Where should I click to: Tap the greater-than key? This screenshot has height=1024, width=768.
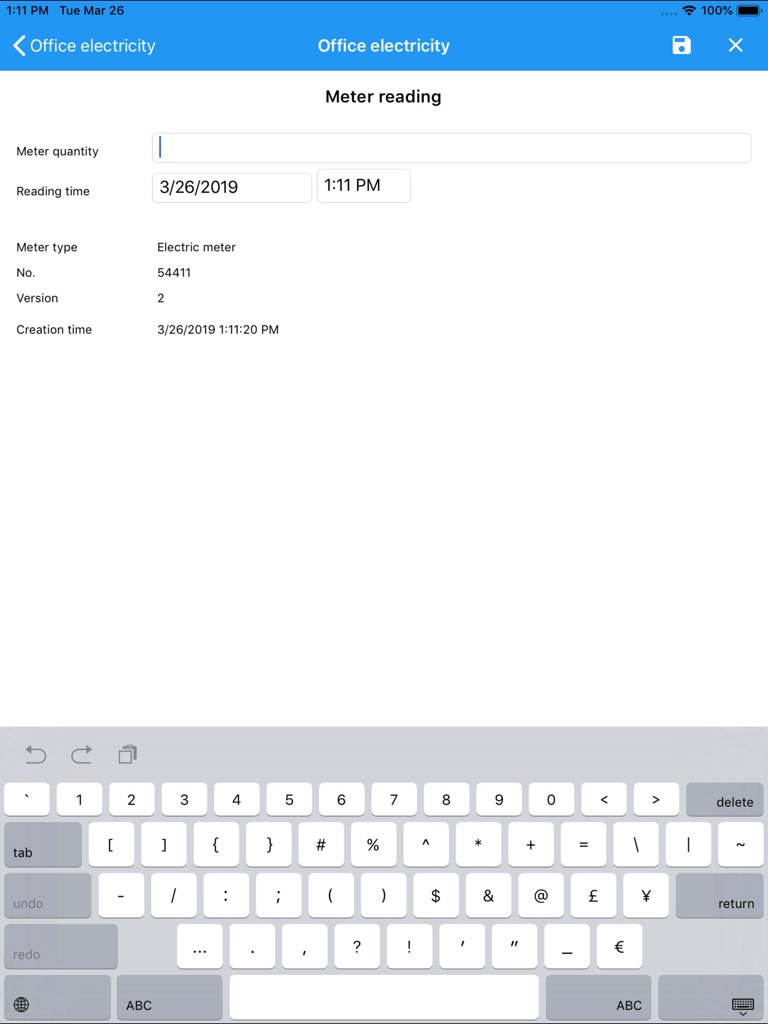(x=656, y=799)
